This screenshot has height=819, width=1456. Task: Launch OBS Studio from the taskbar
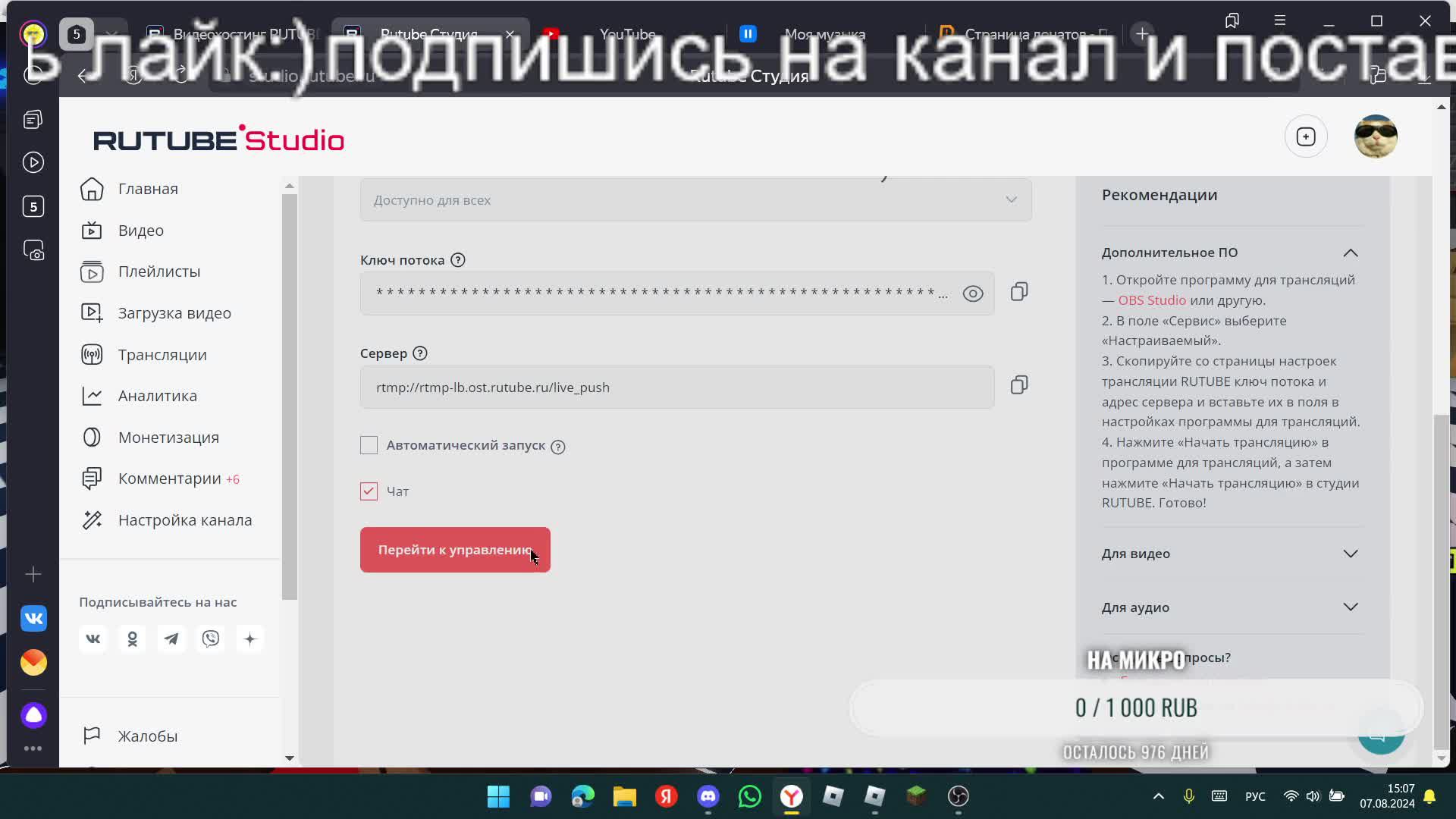(958, 796)
